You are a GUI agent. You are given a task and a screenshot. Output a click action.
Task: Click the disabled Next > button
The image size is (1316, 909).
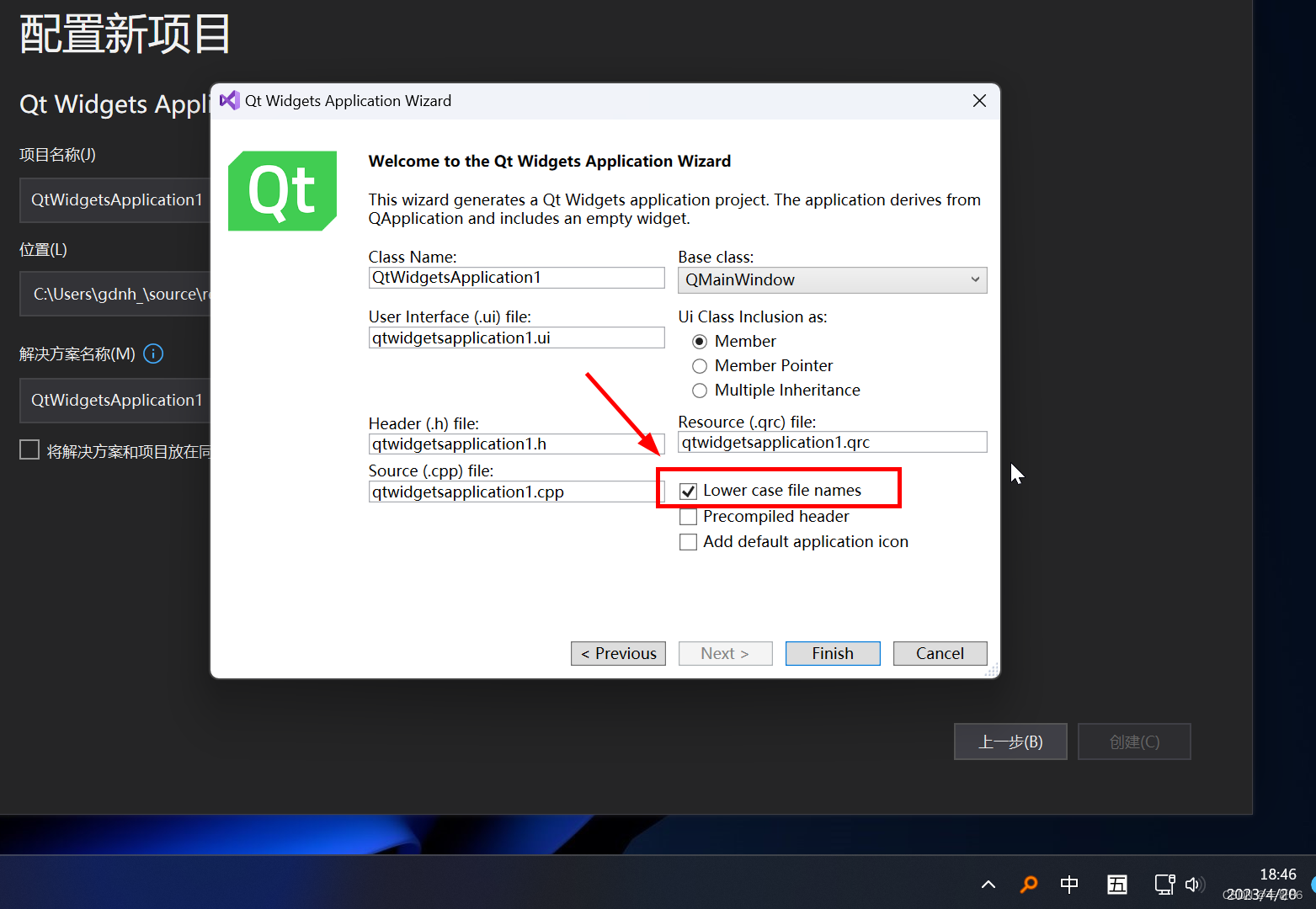tap(725, 654)
